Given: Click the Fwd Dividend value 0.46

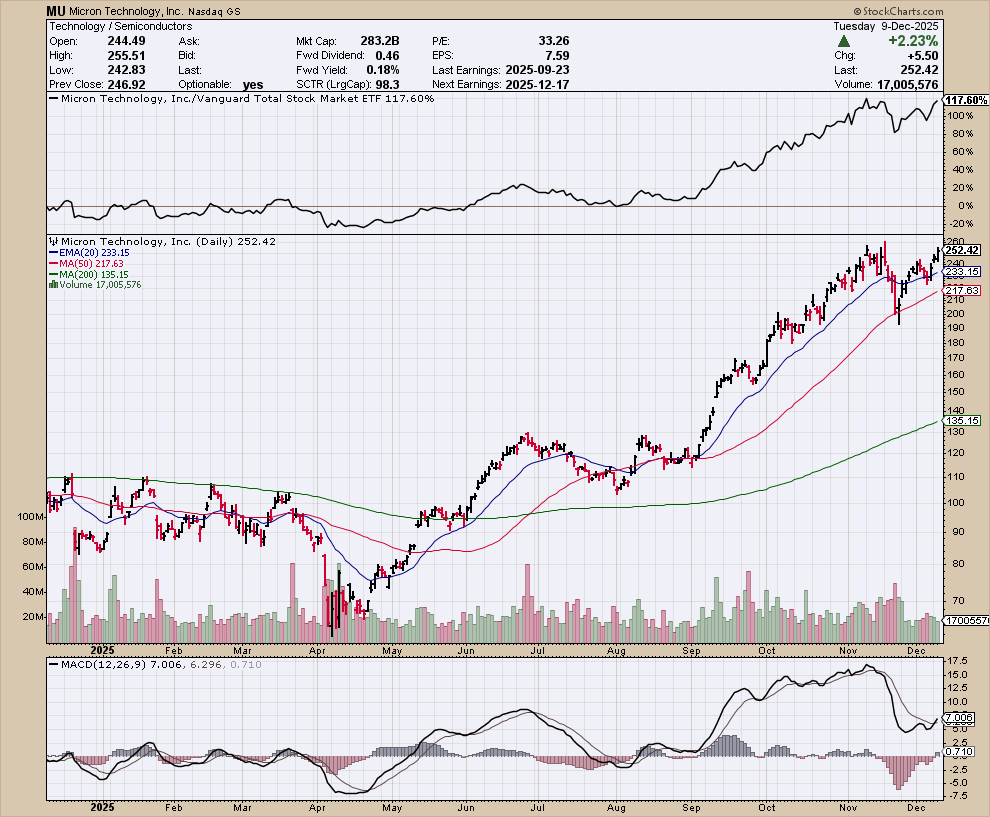Looking at the screenshot, I should [x=387, y=56].
